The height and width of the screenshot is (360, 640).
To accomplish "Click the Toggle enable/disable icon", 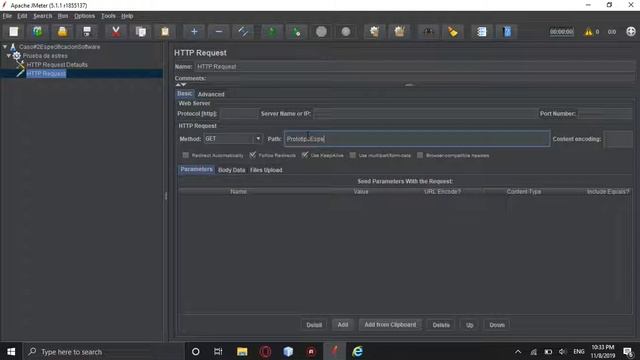I will tap(243, 31).
